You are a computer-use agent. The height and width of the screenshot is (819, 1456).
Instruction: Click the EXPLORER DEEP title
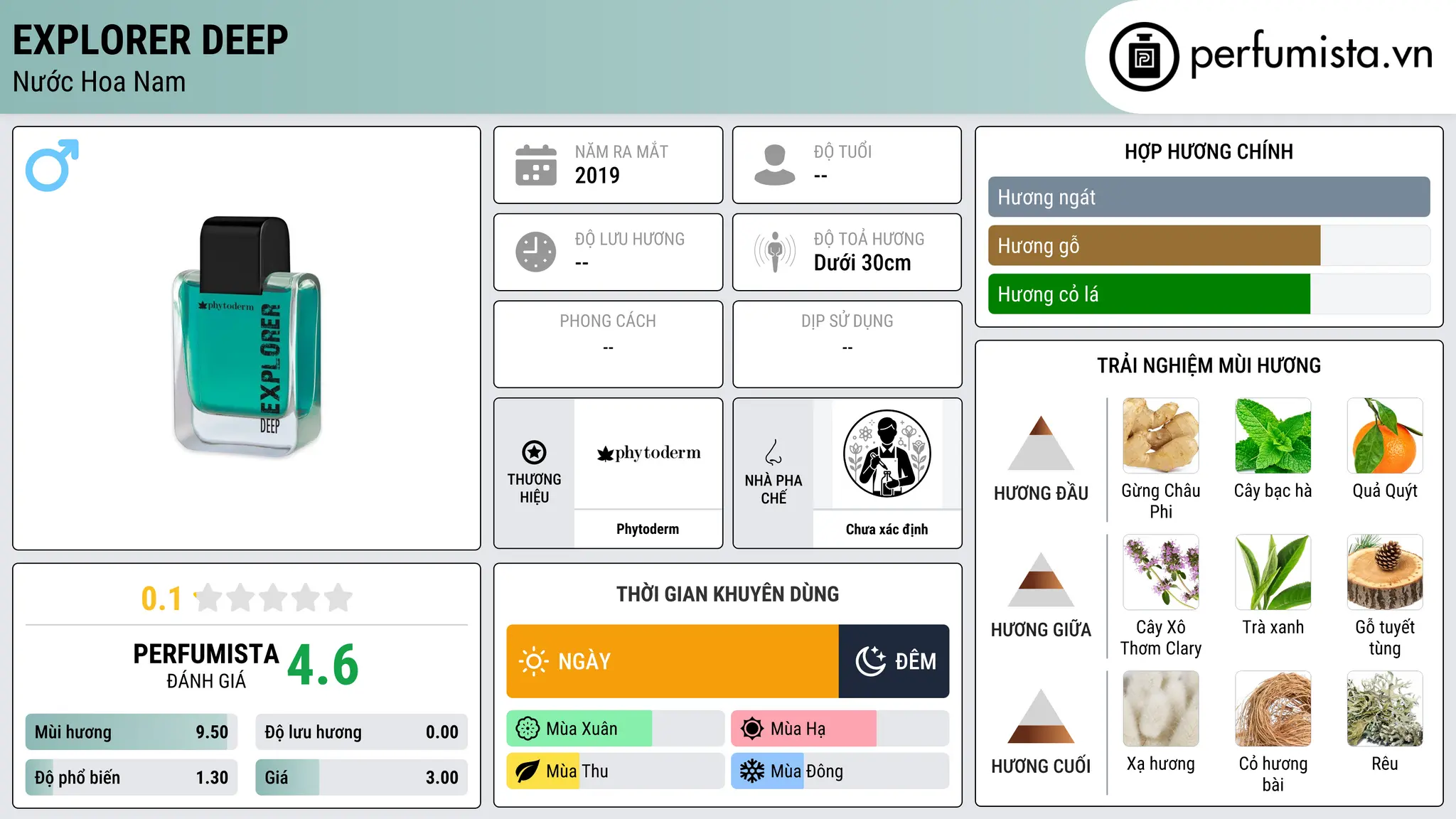coord(151,40)
